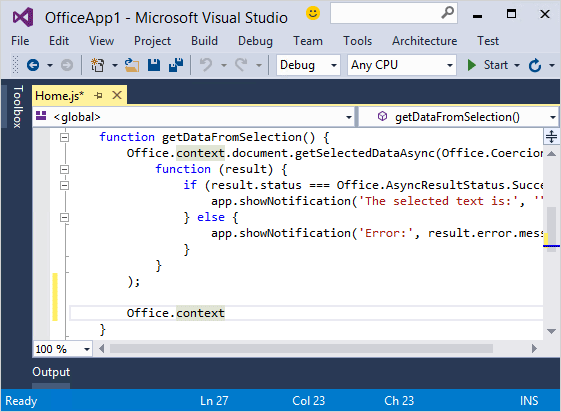Open the Navigate Backward history dropdown arrow

point(50,65)
